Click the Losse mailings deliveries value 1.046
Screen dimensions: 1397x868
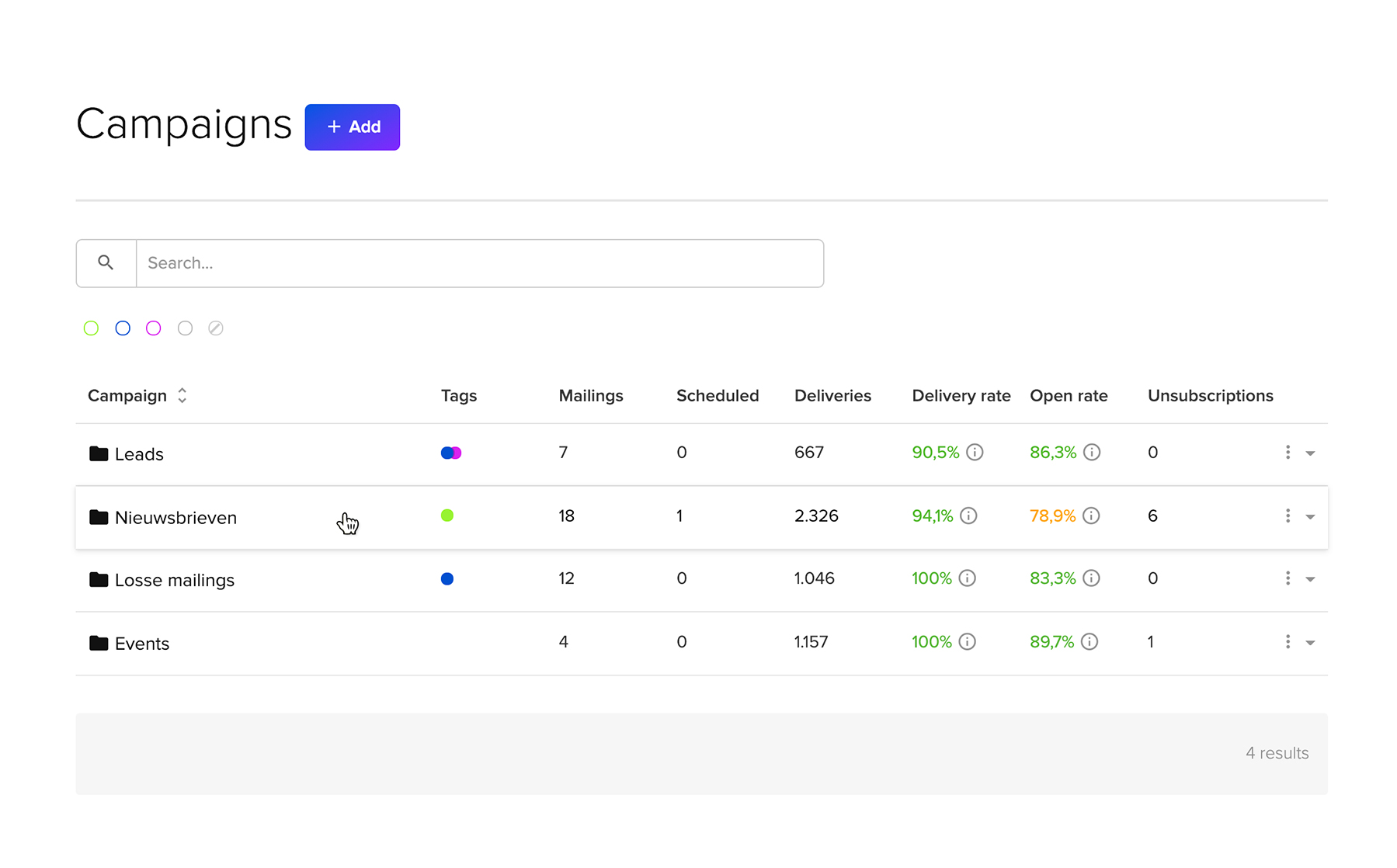pos(814,579)
